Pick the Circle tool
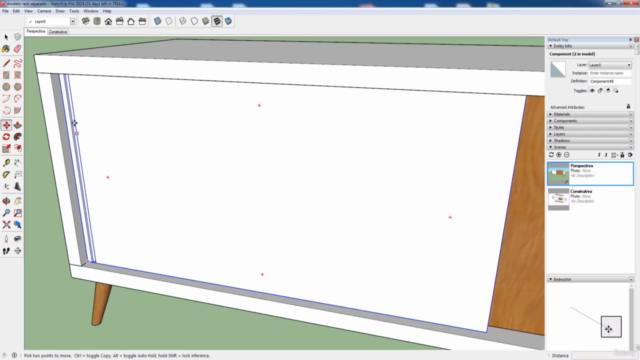This screenshot has width=640, height=360. pyautogui.click(x=6, y=87)
